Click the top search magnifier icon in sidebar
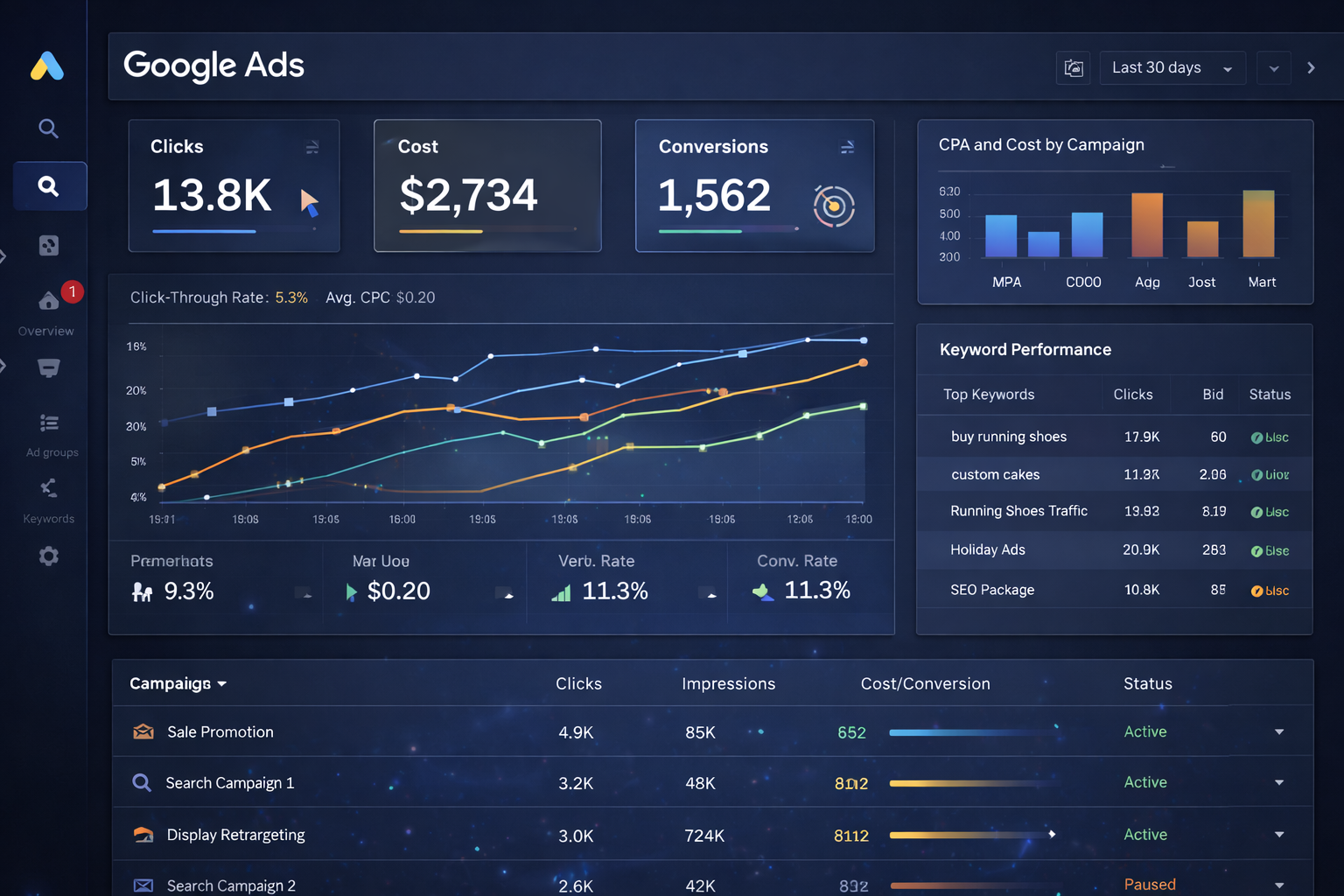The height and width of the screenshot is (896, 1344). (48, 129)
